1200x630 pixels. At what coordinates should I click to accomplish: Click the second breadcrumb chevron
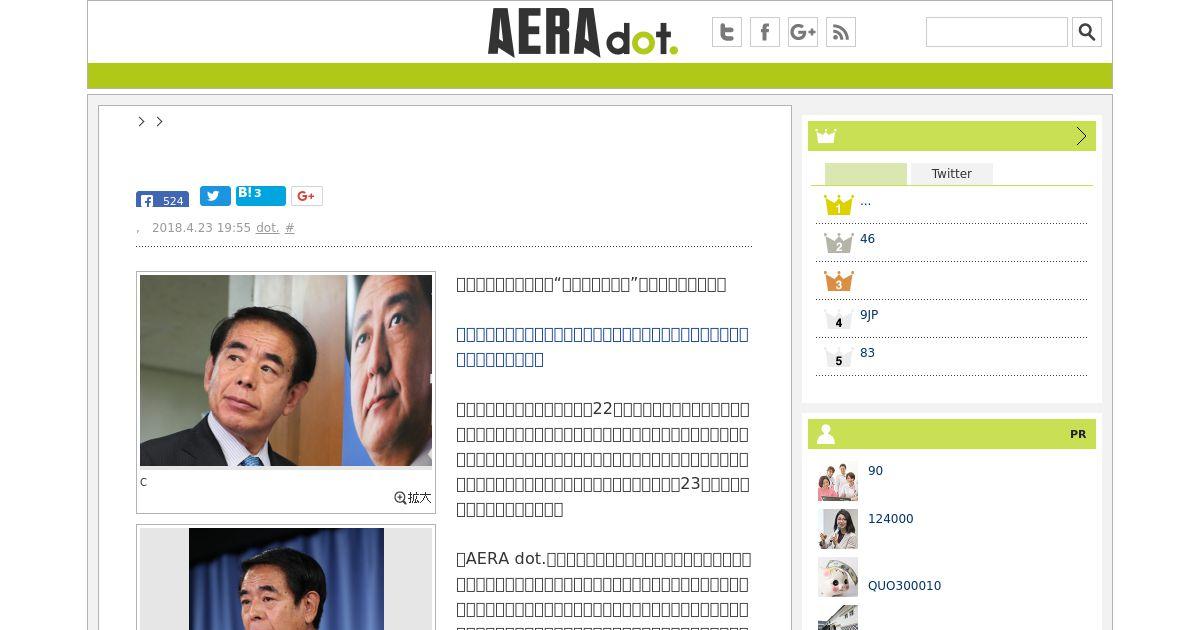(x=159, y=121)
